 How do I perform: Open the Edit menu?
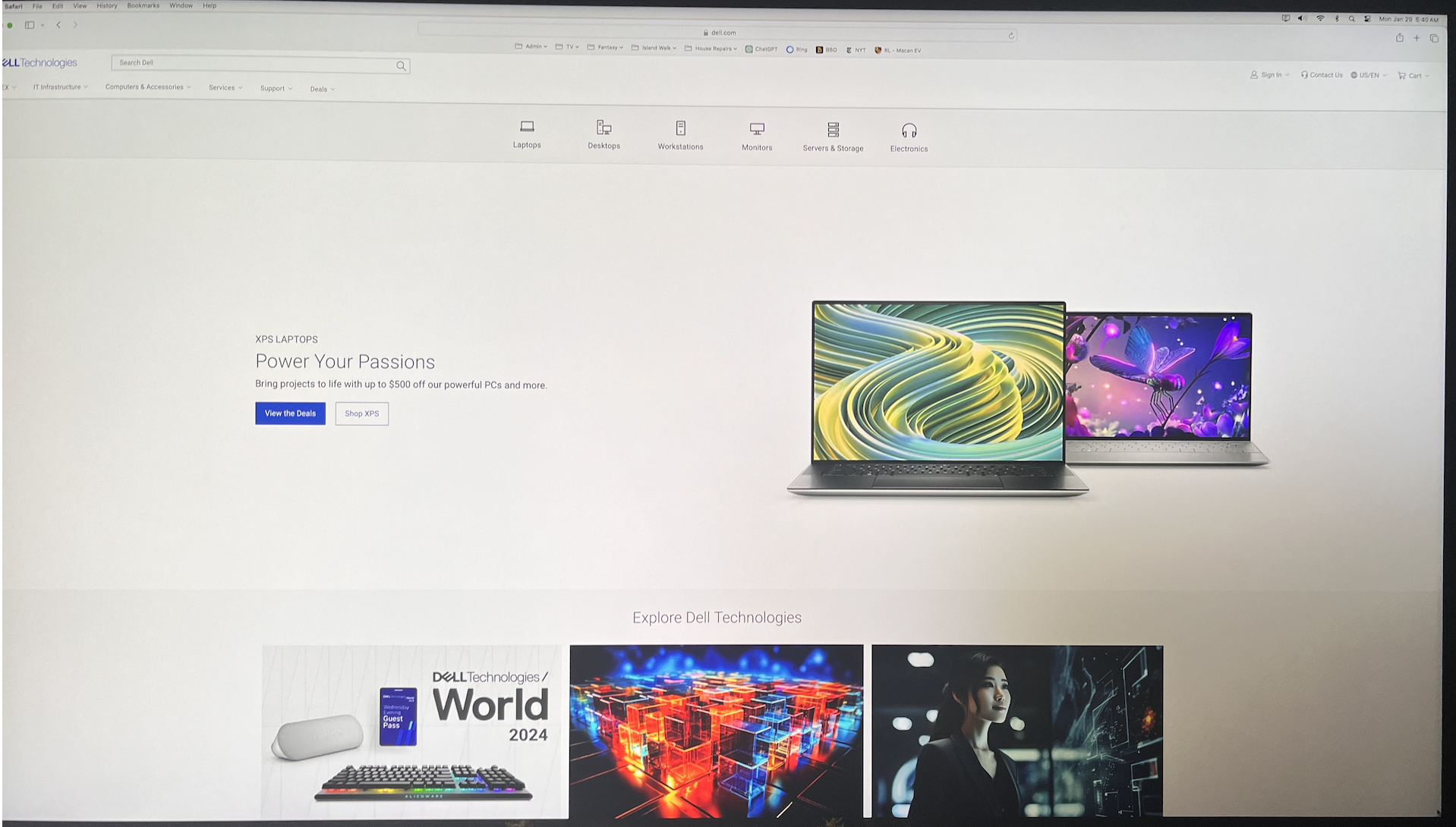58,6
